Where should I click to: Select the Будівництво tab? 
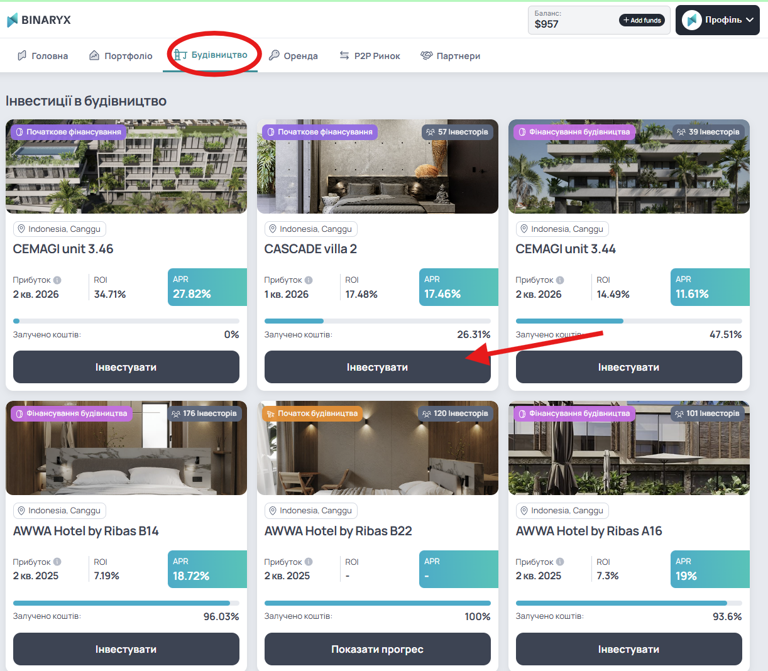(211, 55)
